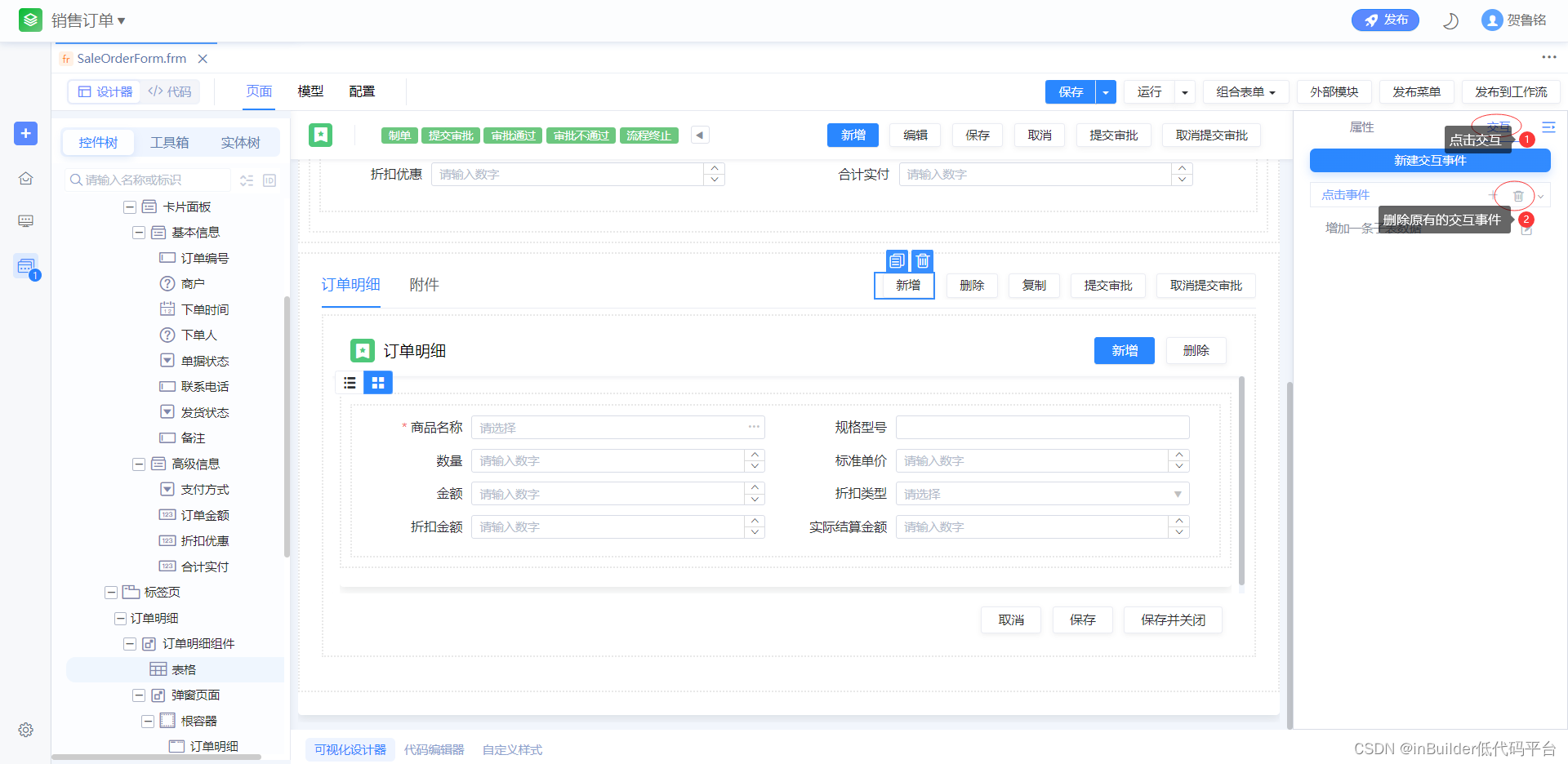Viewport: 1568px width, 764px height.
Task: Toggle ID display beside the control tree search
Action: [269, 180]
